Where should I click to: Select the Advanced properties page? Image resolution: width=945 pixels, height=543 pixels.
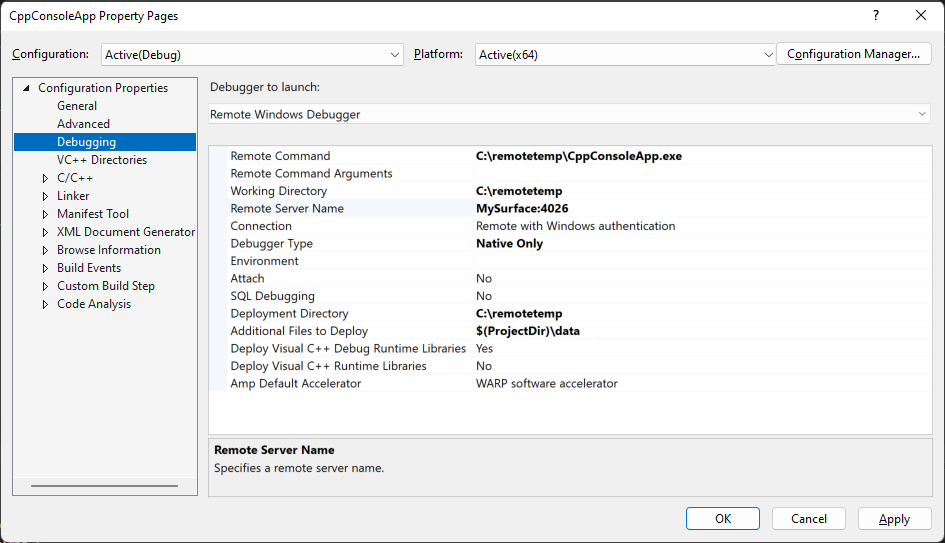(x=83, y=124)
